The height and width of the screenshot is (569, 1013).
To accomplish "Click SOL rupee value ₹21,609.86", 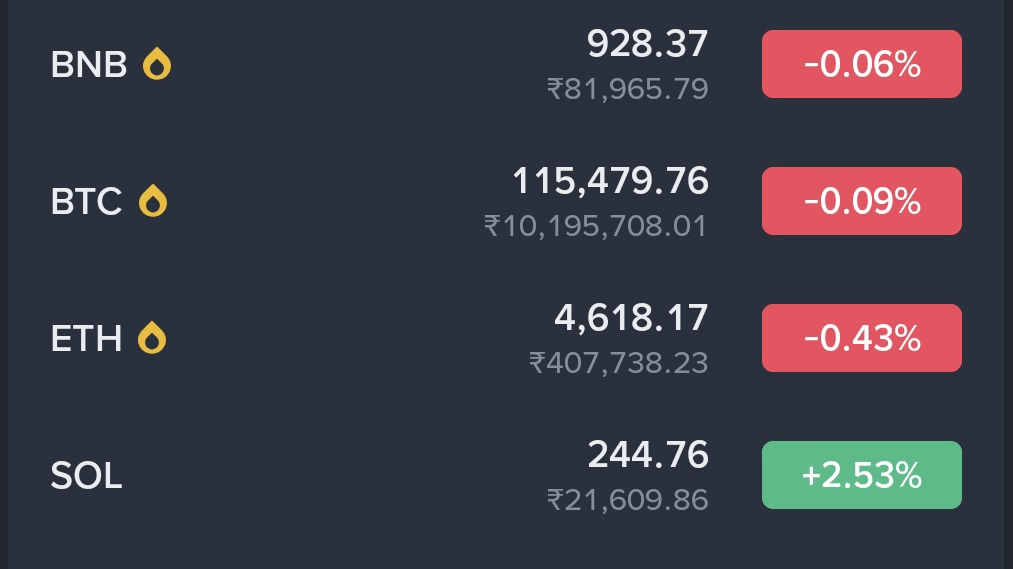I will (x=628, y=500).
